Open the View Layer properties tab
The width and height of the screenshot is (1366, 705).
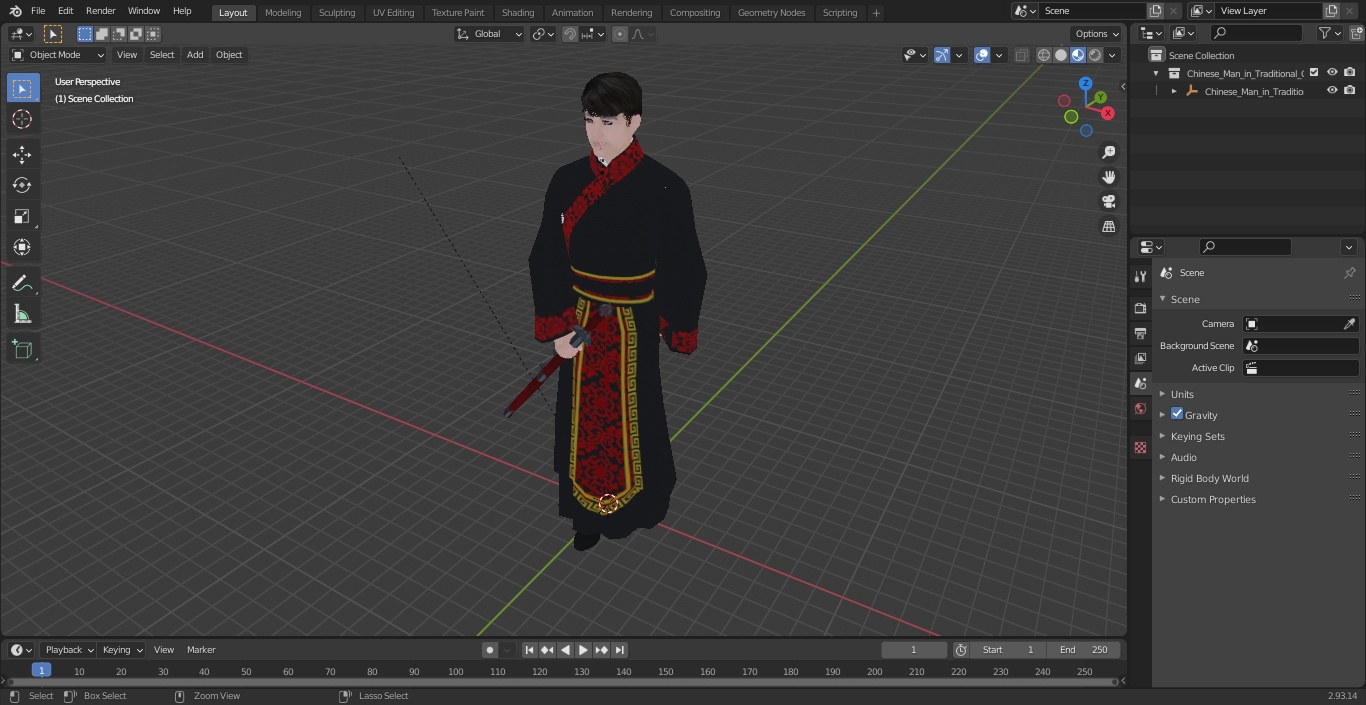[1140, 358]
